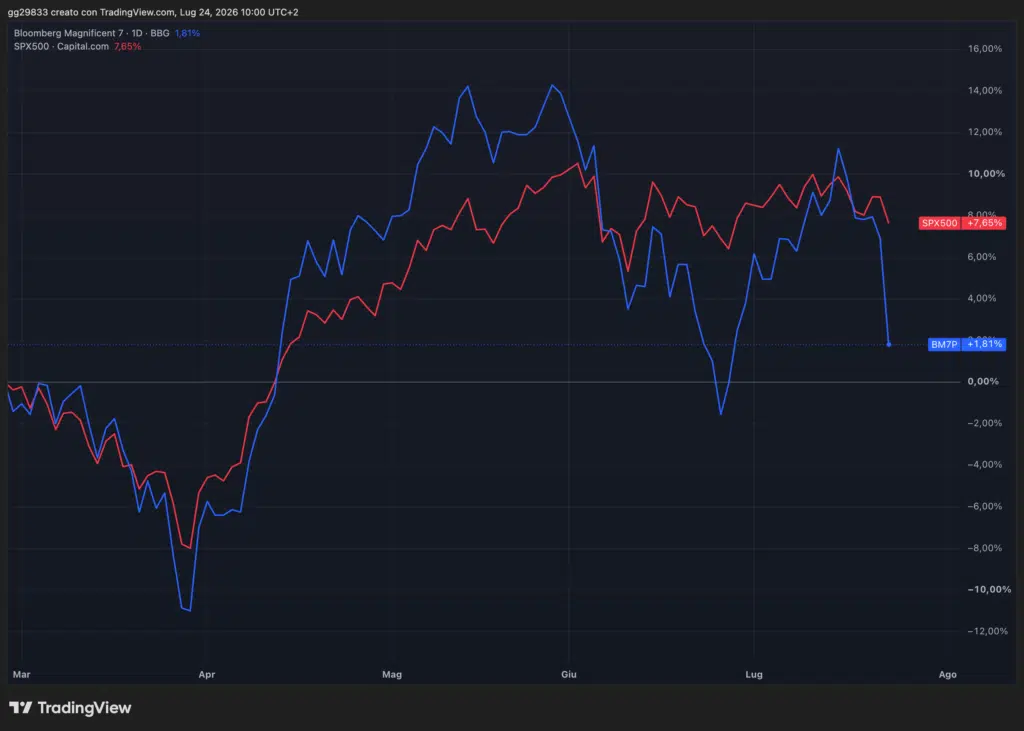Click the −4,00% axis label
The image size is (1024, 731).
click(985, 465)
